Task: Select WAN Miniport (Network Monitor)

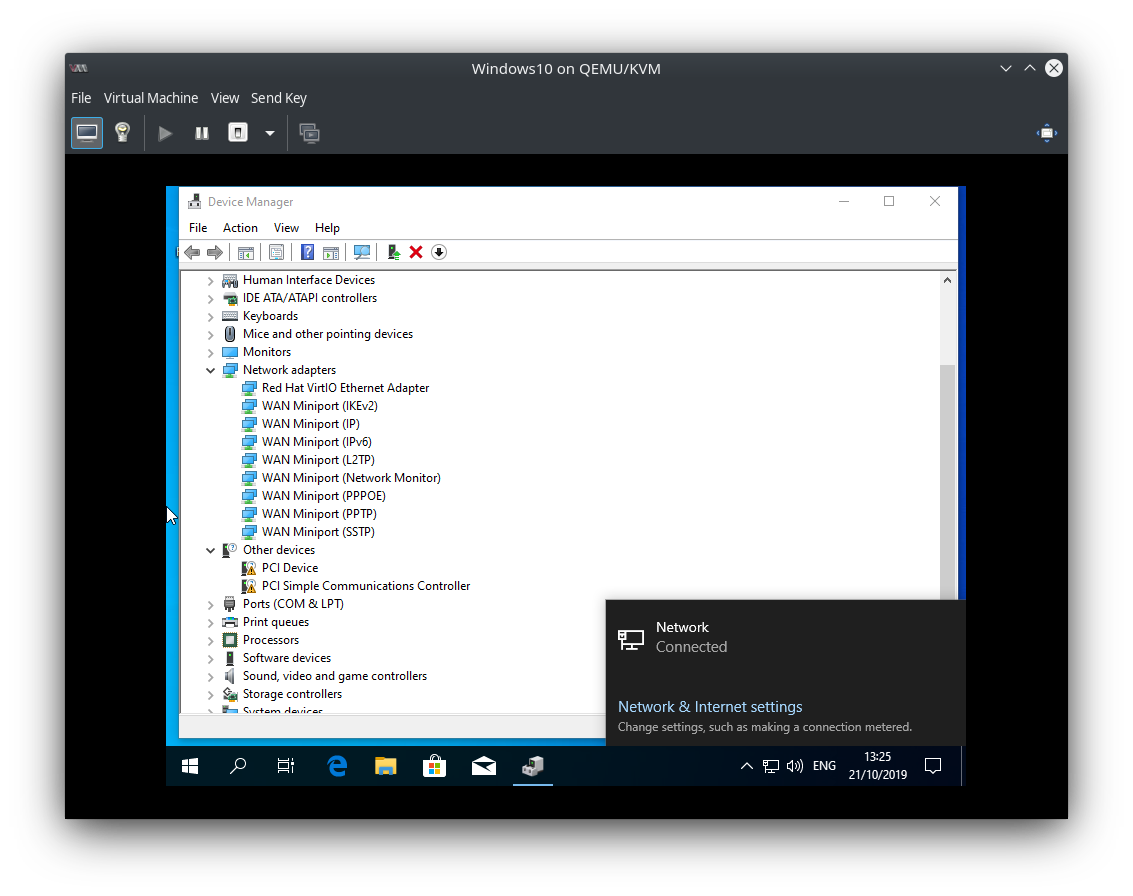Action: click(351, 478)
